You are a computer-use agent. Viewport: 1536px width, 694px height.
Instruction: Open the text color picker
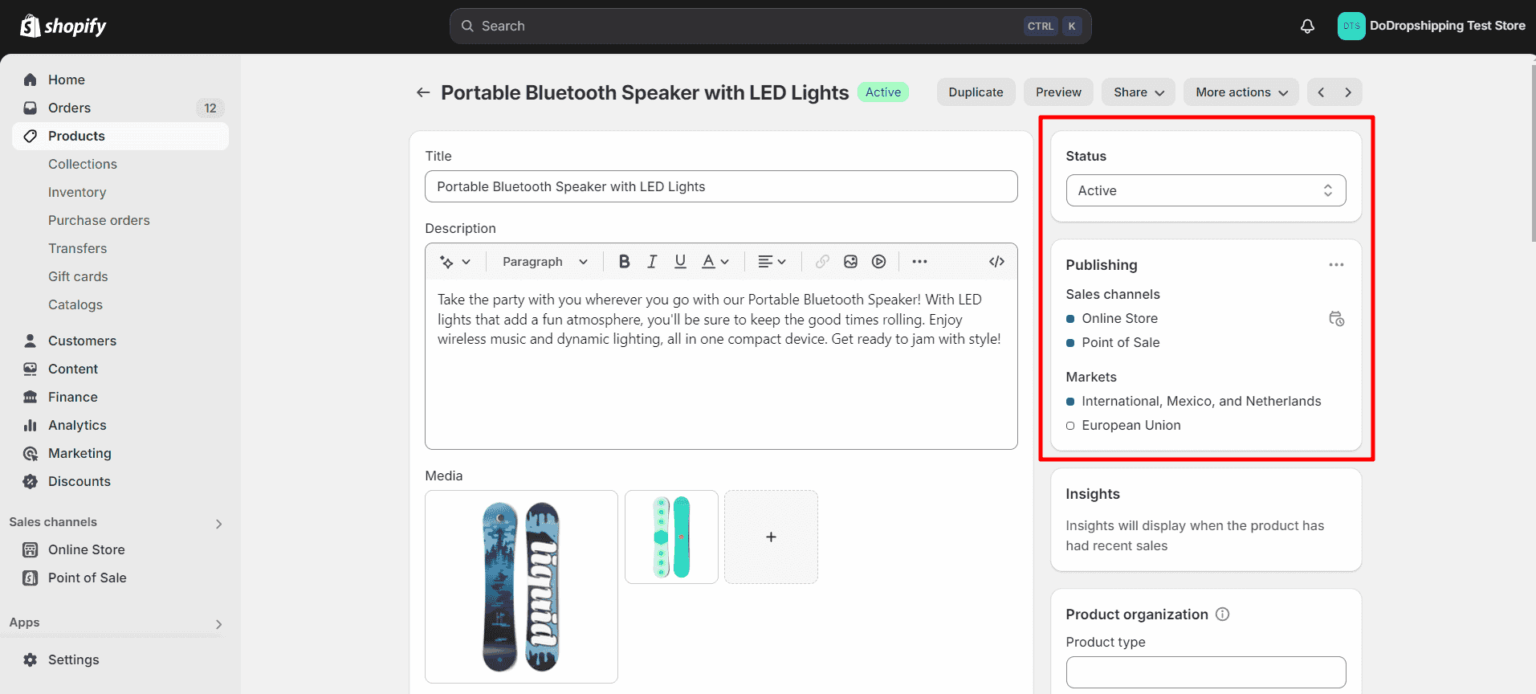[x=714, y=261]
